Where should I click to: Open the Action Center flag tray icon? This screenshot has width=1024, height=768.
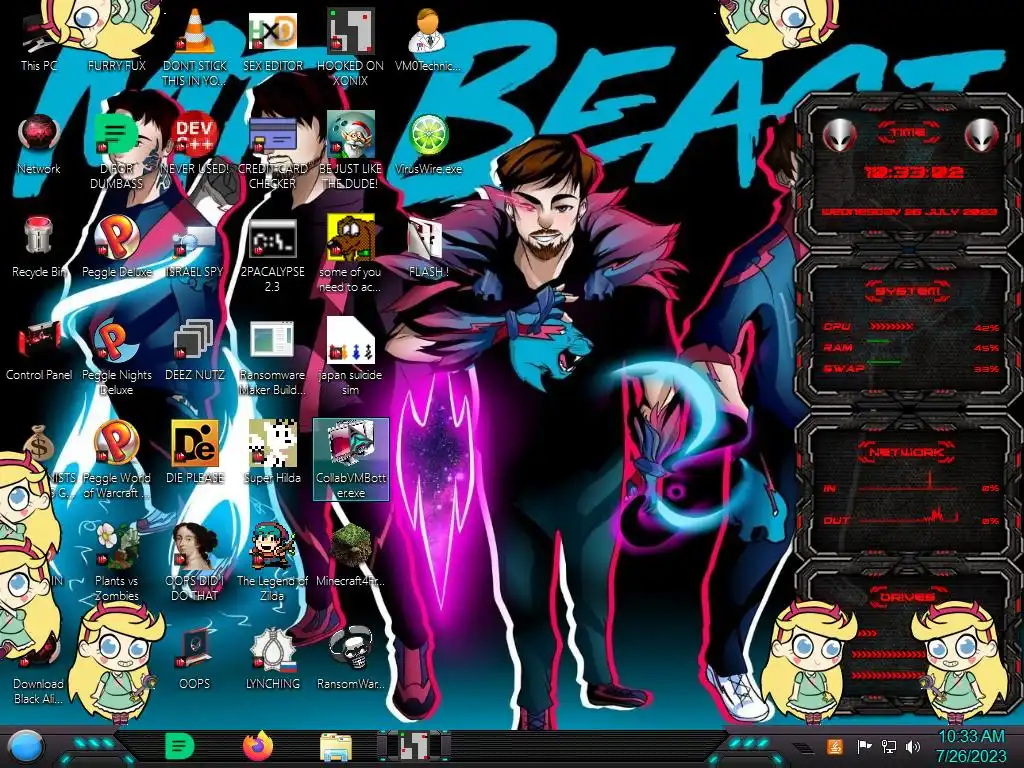[x=865, y=746]
